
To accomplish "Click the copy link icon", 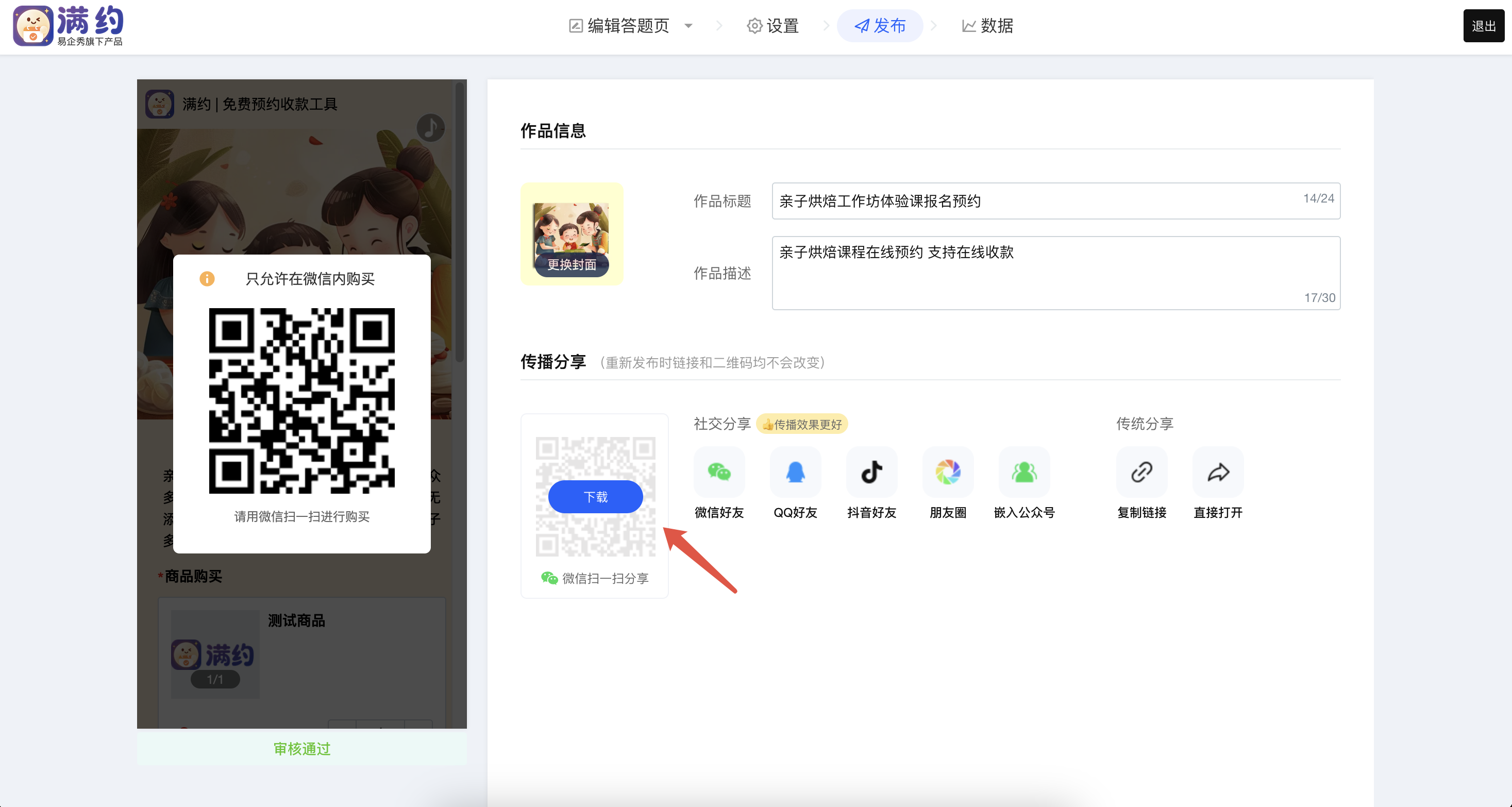I will click(1141, 472).
